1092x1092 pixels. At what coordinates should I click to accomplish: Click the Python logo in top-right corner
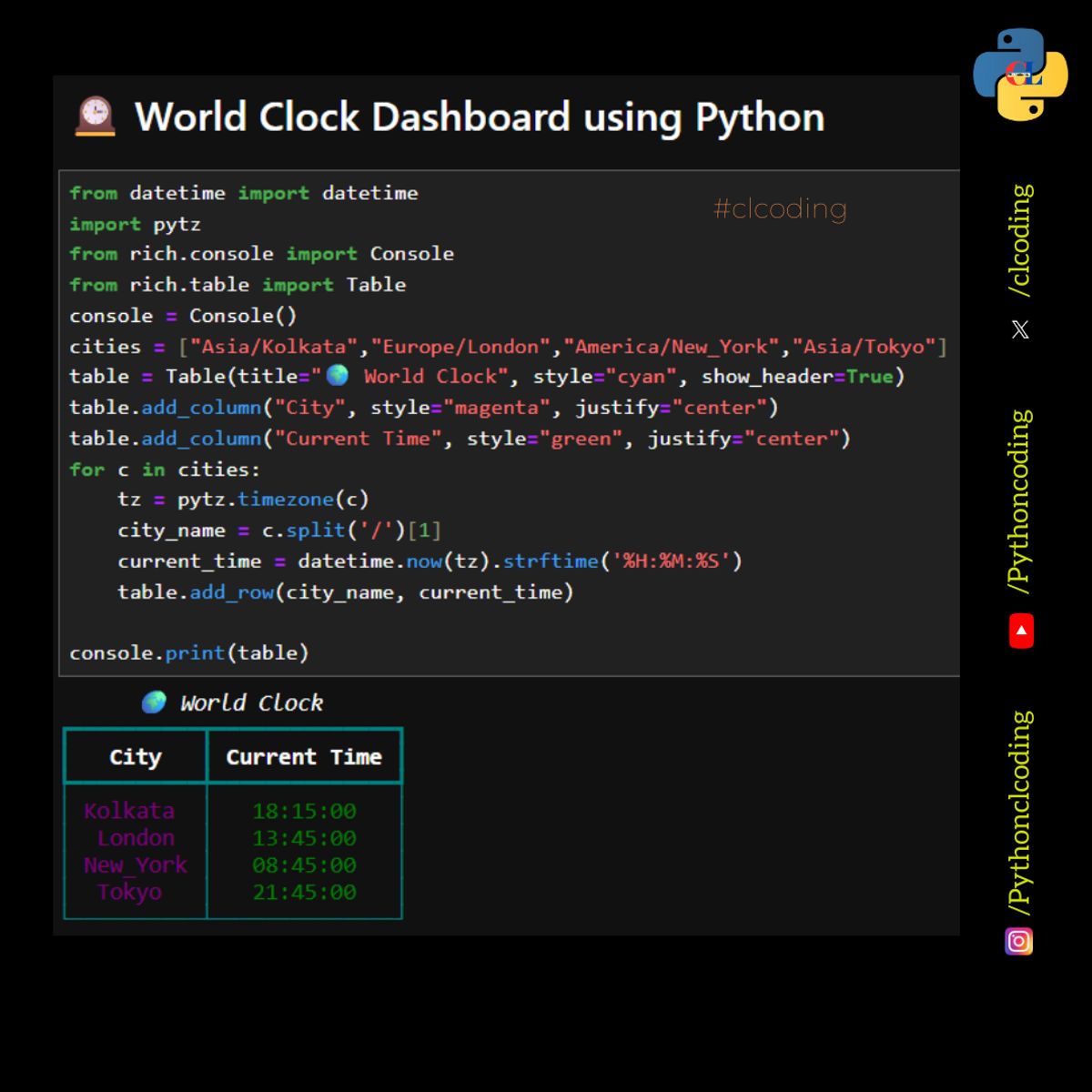[x=1020, y=75]
